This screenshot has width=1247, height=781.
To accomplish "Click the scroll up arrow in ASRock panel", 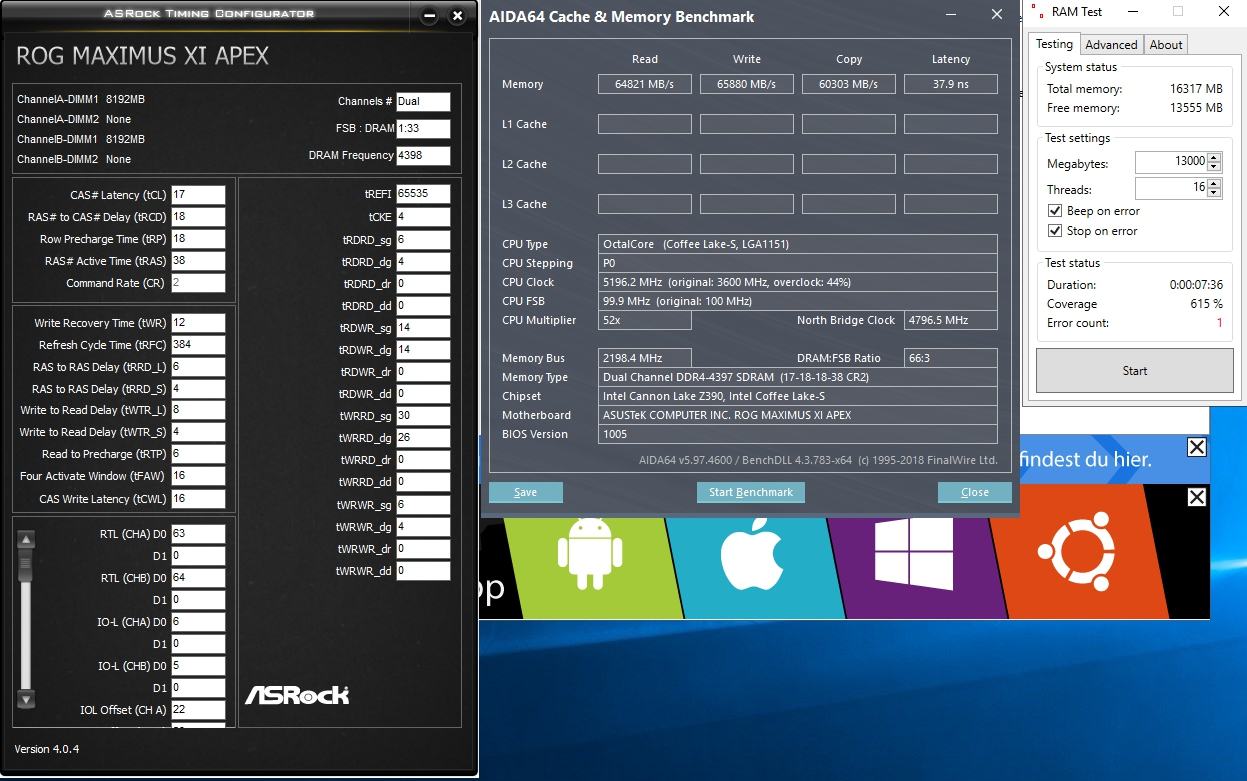I will 27,540.
